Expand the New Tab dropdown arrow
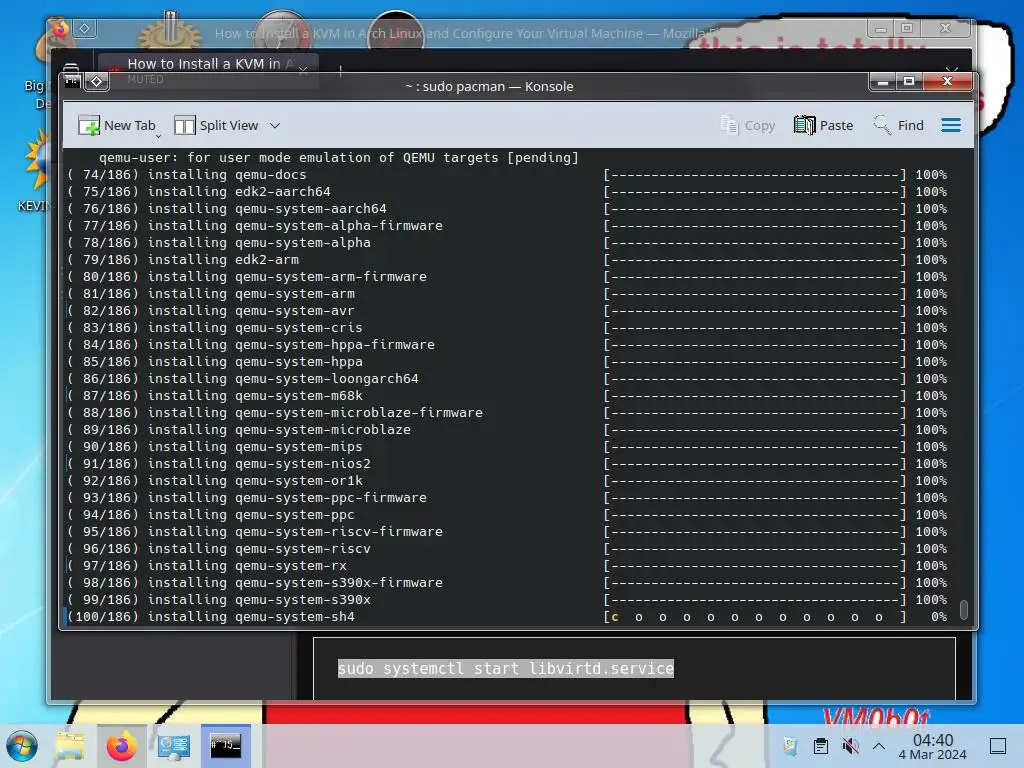The height and width of the screenshot is (768, 1024). [x=158, y=136]
